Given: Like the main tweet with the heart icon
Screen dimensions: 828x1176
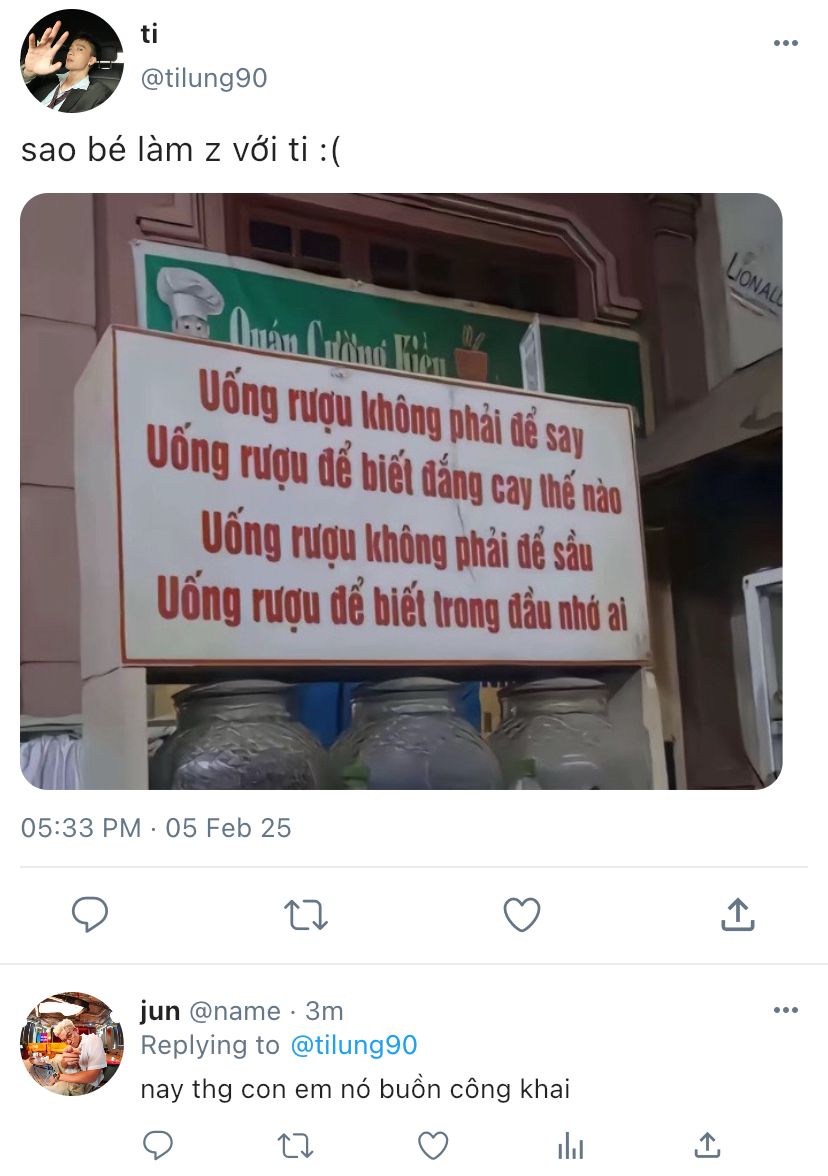Looking at the screenshot, I should click(521, 914).
